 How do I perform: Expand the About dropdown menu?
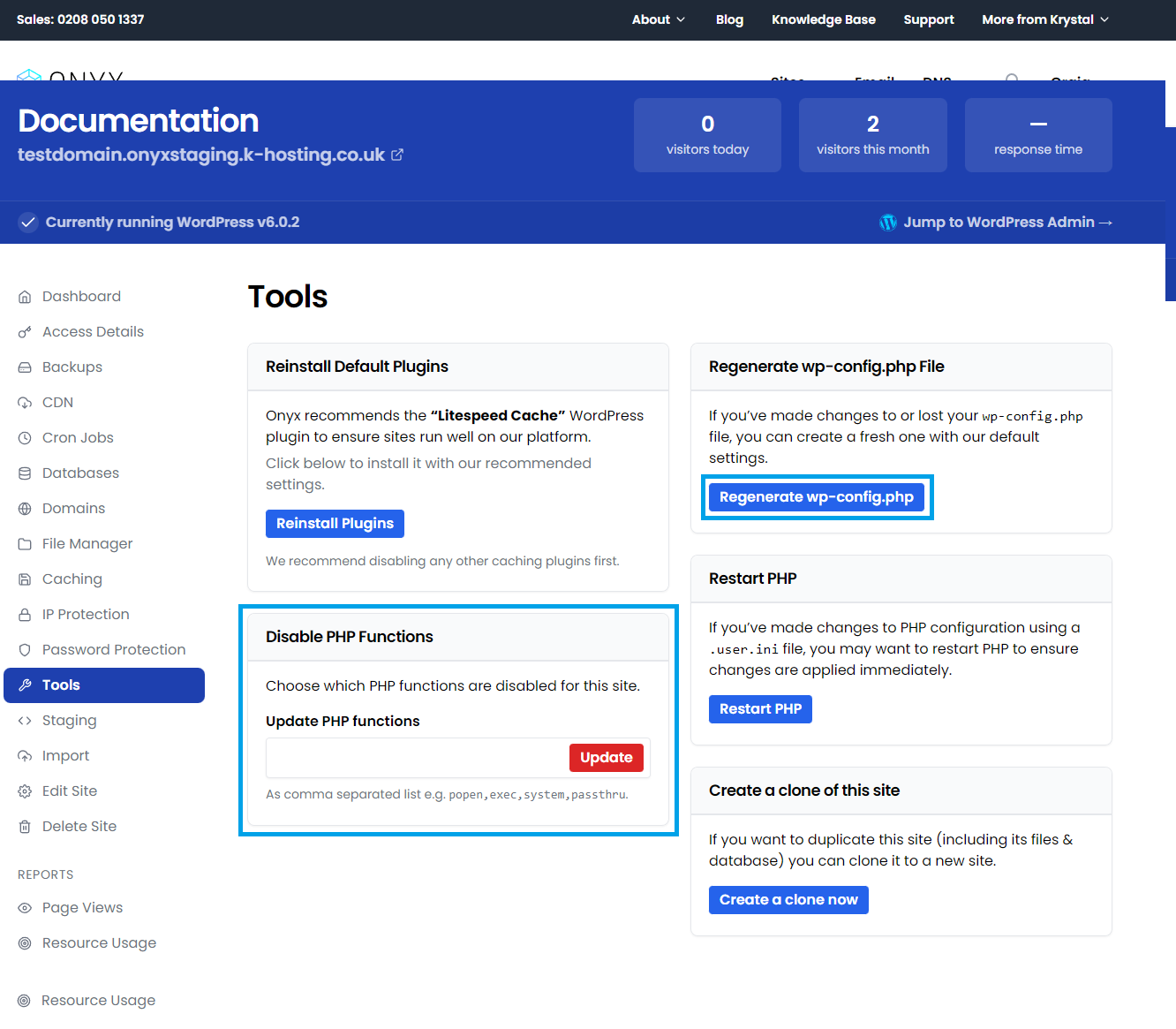click(x=658, y=19)
